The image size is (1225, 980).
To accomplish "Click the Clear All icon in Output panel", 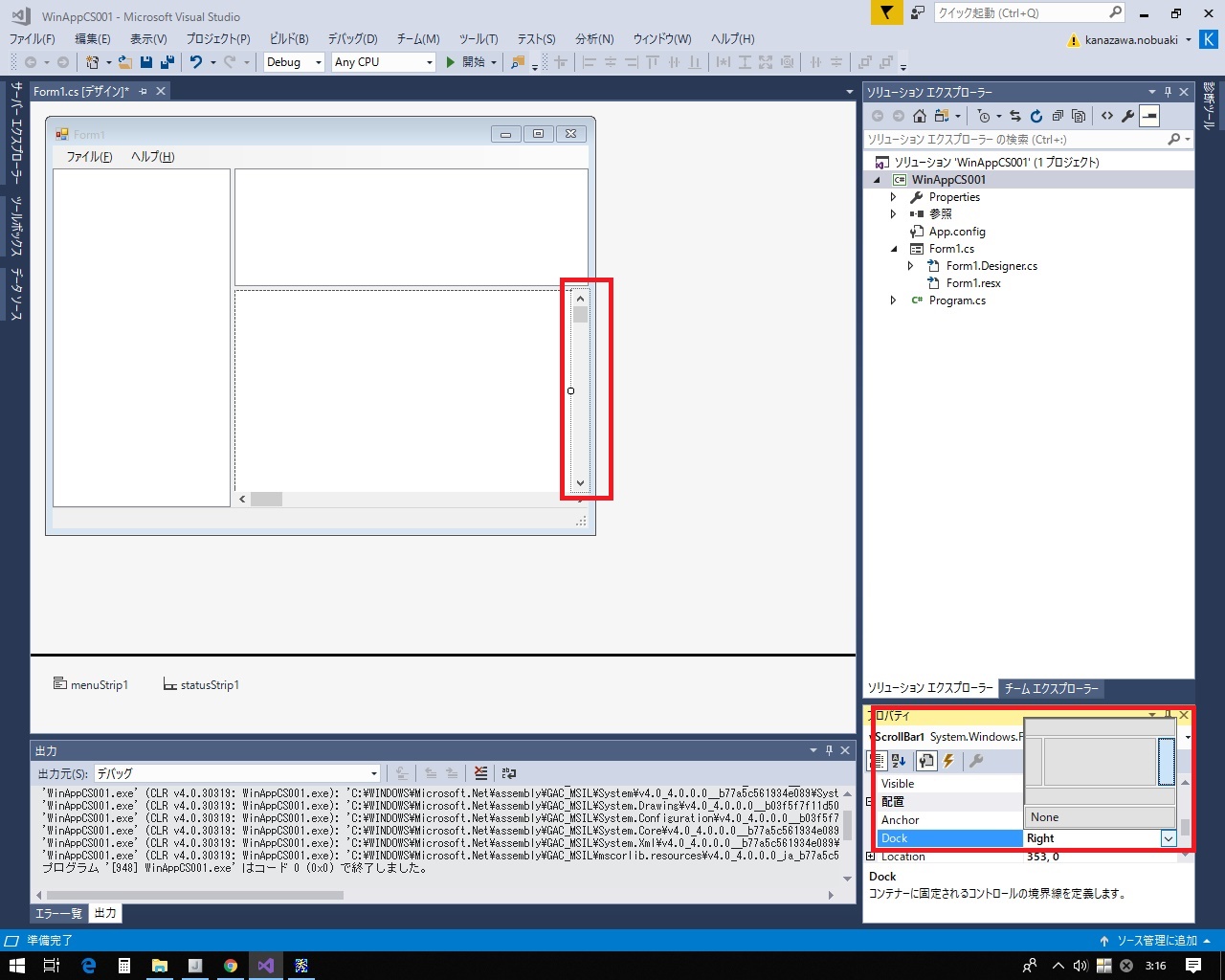I will coord(480,773).
